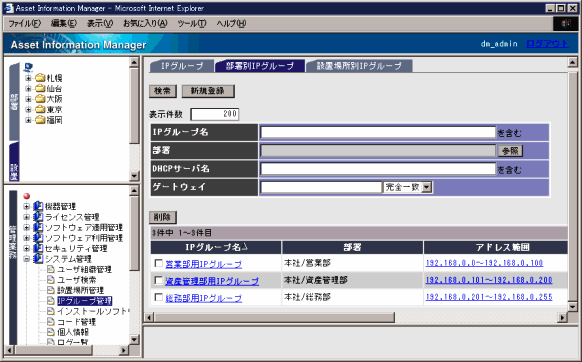Open the 資産管理部用IPグループ link
This screenshot has height=362, width=582.
point(212,281)
